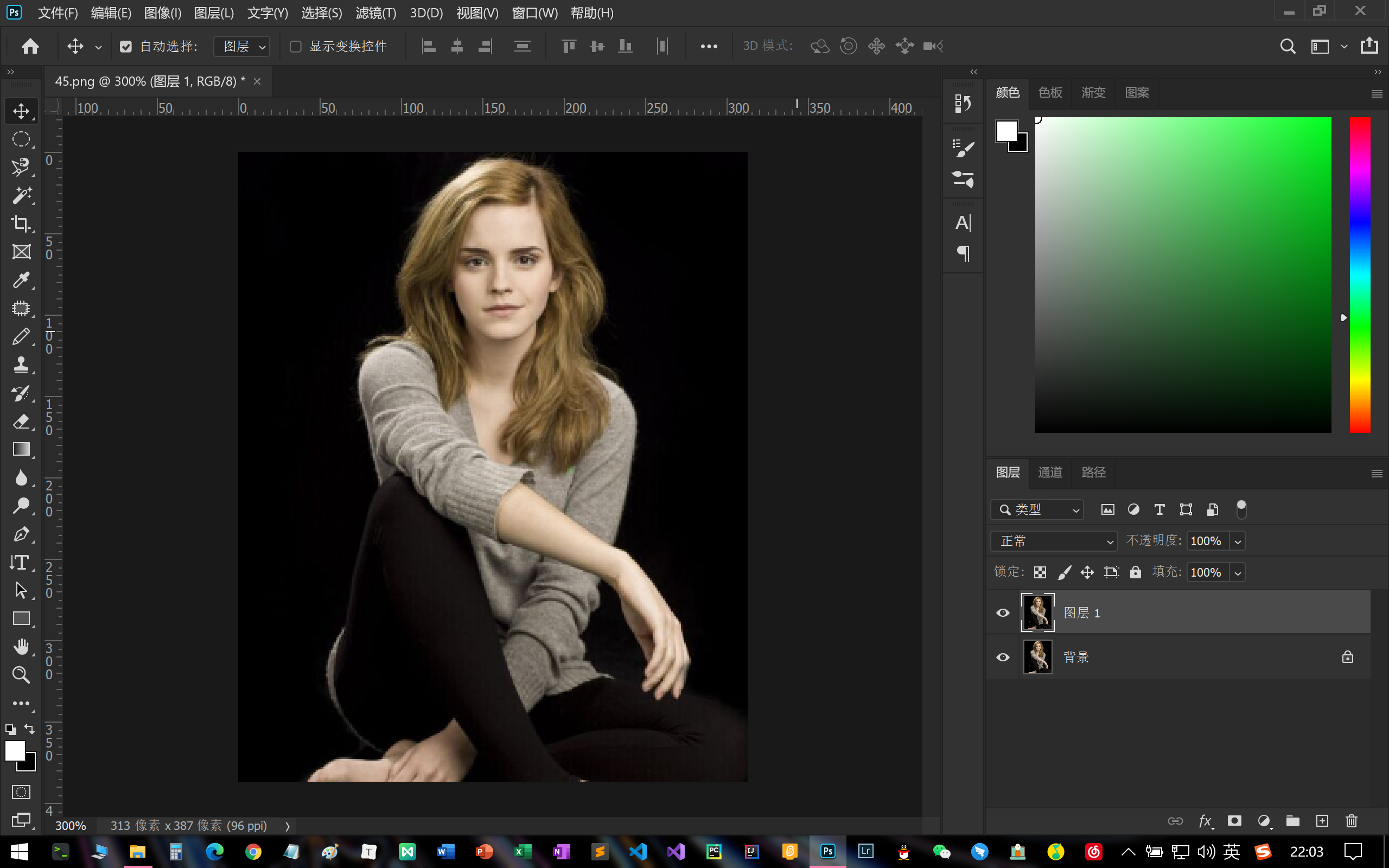1389x868 pixels.
Task: Select the Blur tool
Action: coord(21,477)
